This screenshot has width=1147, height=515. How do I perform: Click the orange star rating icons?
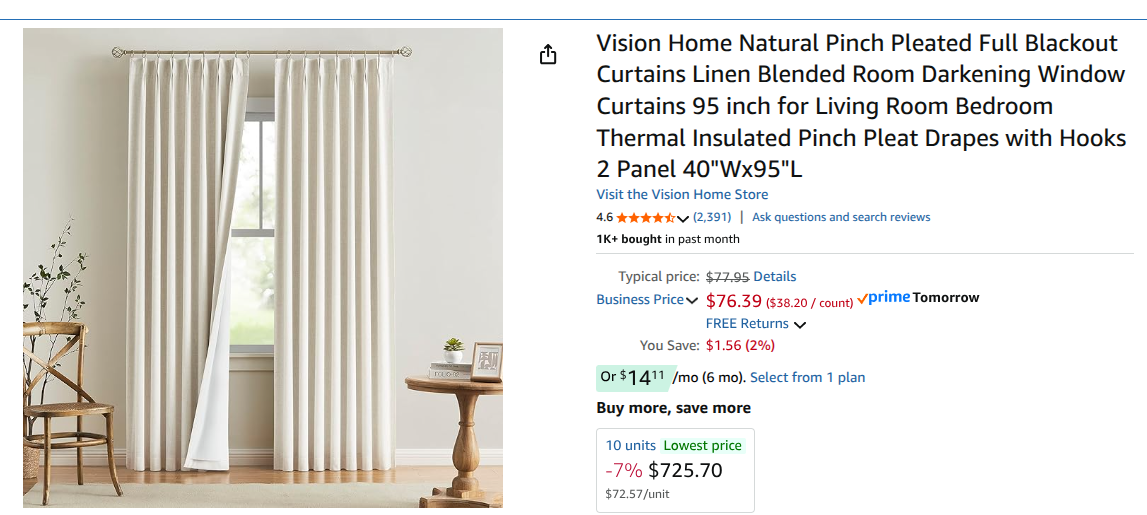pos(646,217)
